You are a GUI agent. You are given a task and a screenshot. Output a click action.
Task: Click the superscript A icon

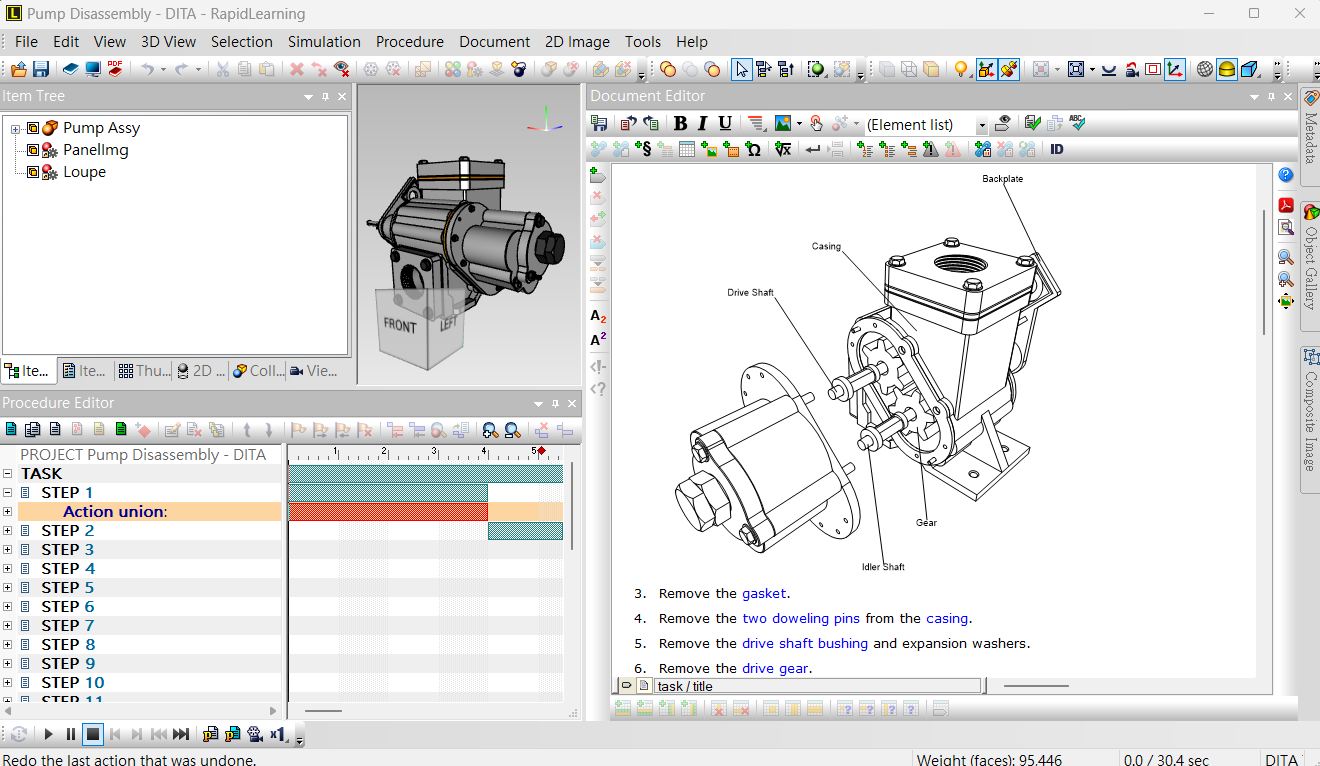598,340
